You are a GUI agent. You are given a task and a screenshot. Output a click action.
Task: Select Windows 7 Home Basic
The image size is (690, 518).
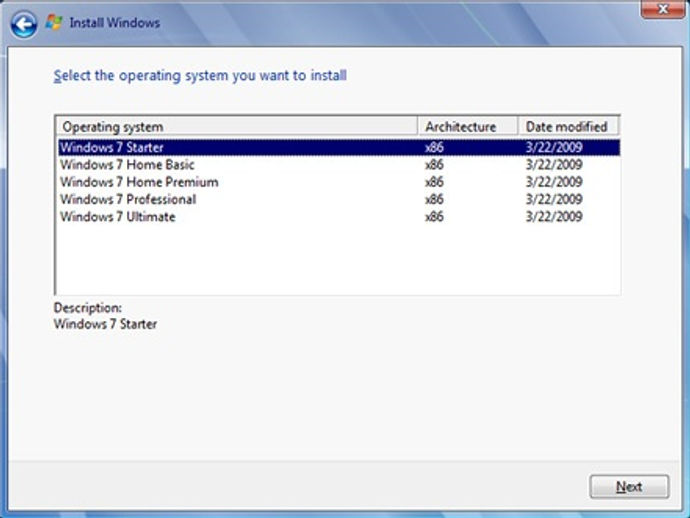(x=339, y=165)
